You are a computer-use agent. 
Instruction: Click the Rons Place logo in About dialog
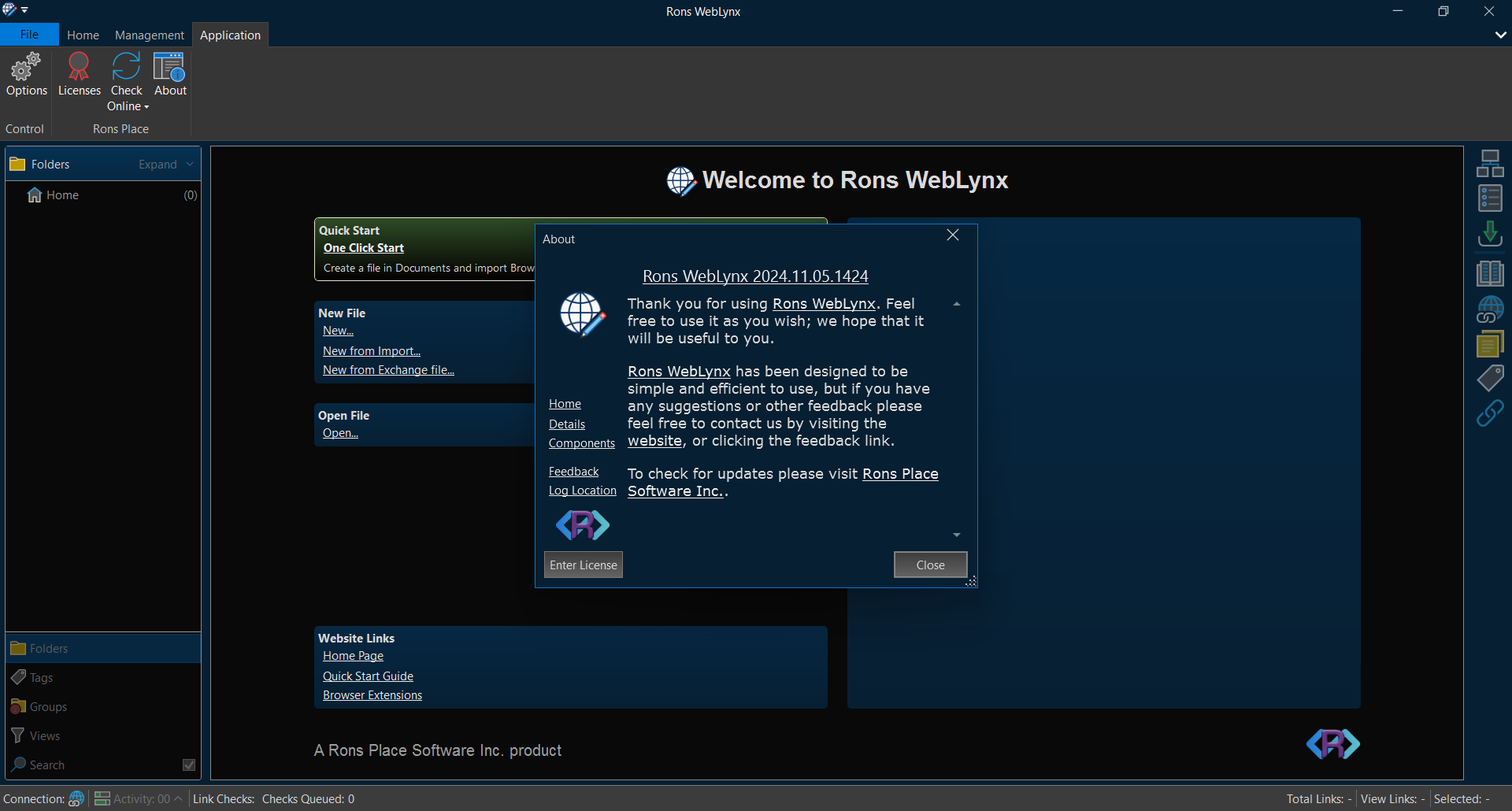583,525
